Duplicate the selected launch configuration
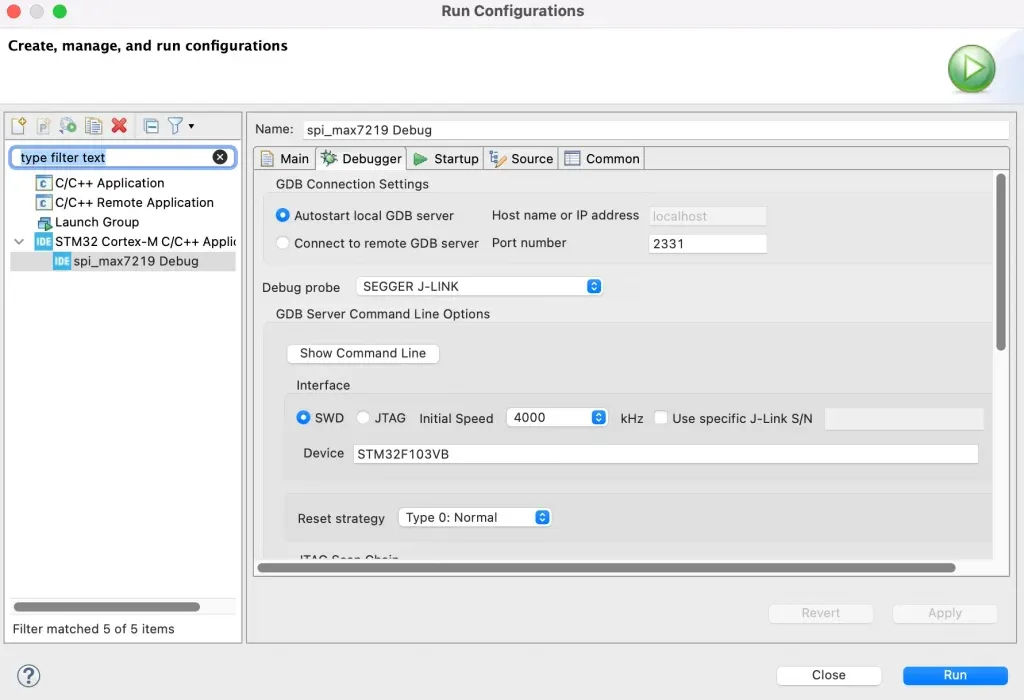 pyautogui.click(x=93, y=126)
